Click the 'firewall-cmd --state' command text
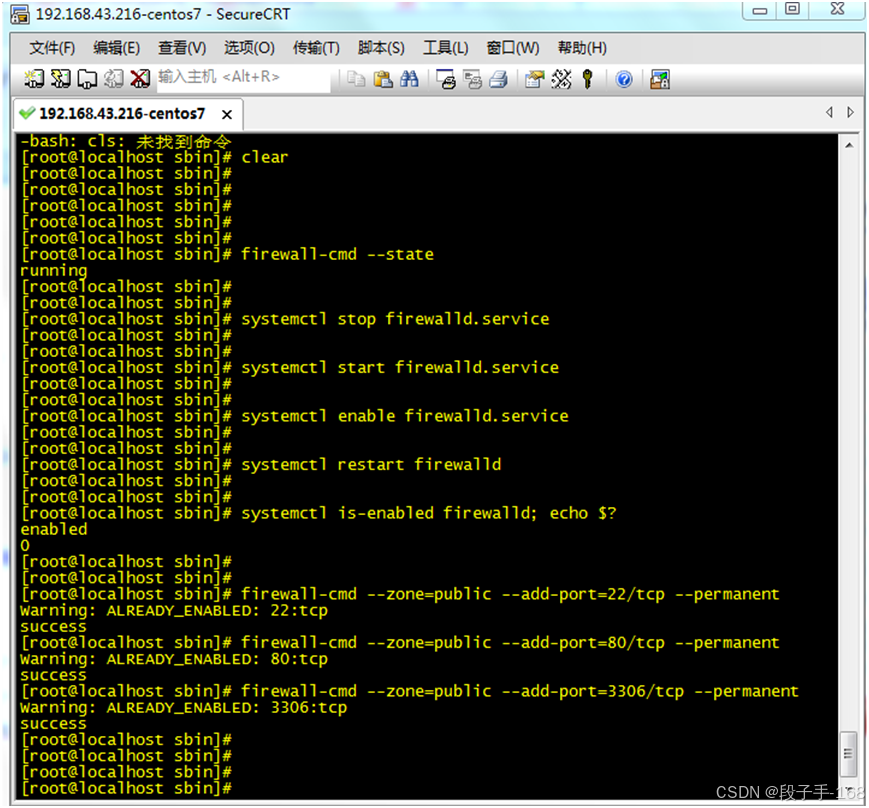The width and height of the screenshot is (869, 808). point(338,254)
